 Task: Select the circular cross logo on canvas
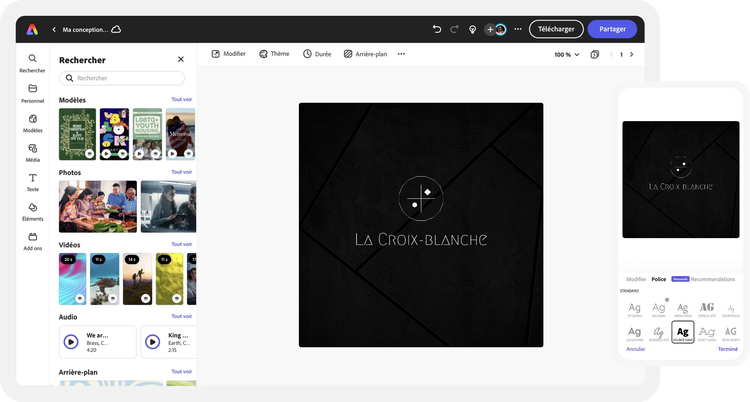coord(421,198)
